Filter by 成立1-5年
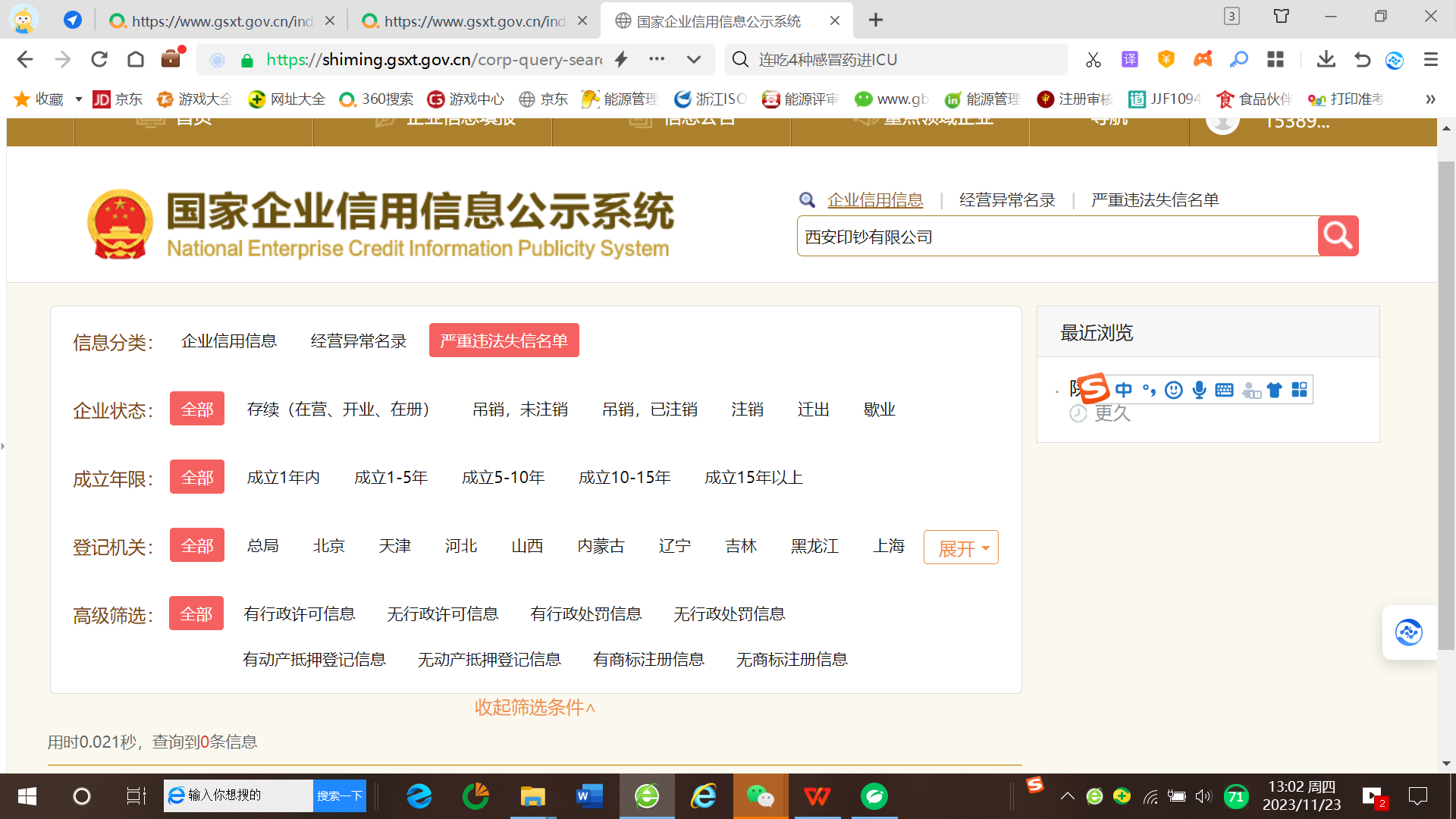The image size is (1456, 819). pyautogui.click(x=391, y=477)
